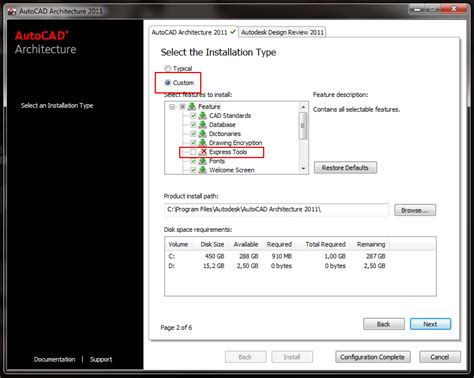Screen dimensions: 474x378
Task: Select the Drawing Encryption tree label
Action: 235,143
